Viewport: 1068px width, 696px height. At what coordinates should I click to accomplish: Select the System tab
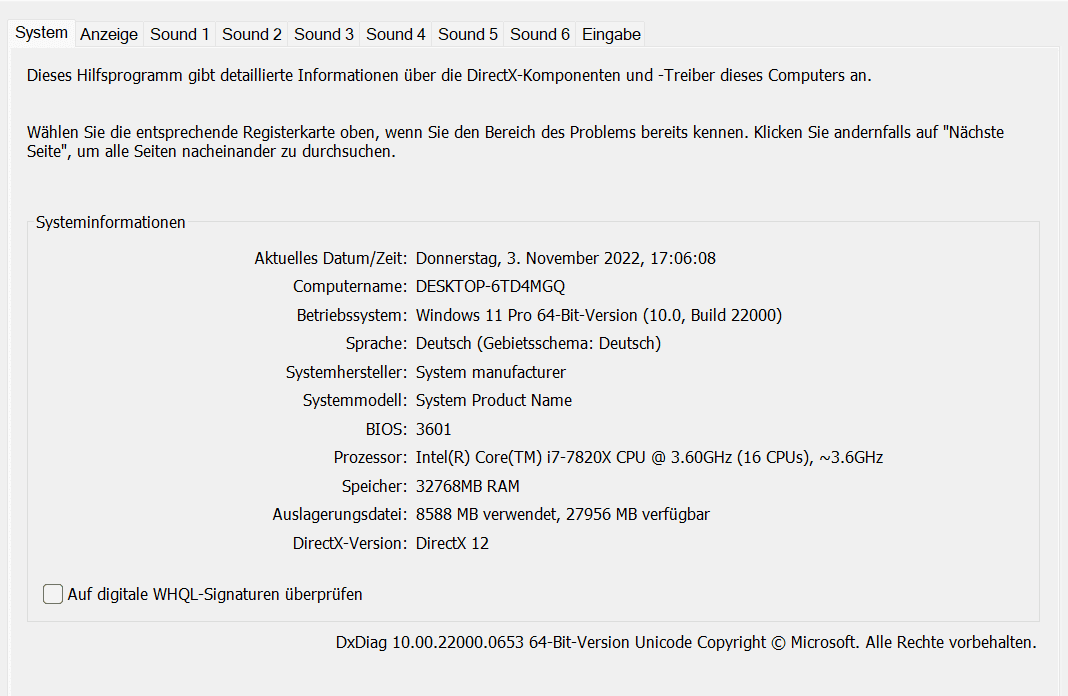coord(42,33)
